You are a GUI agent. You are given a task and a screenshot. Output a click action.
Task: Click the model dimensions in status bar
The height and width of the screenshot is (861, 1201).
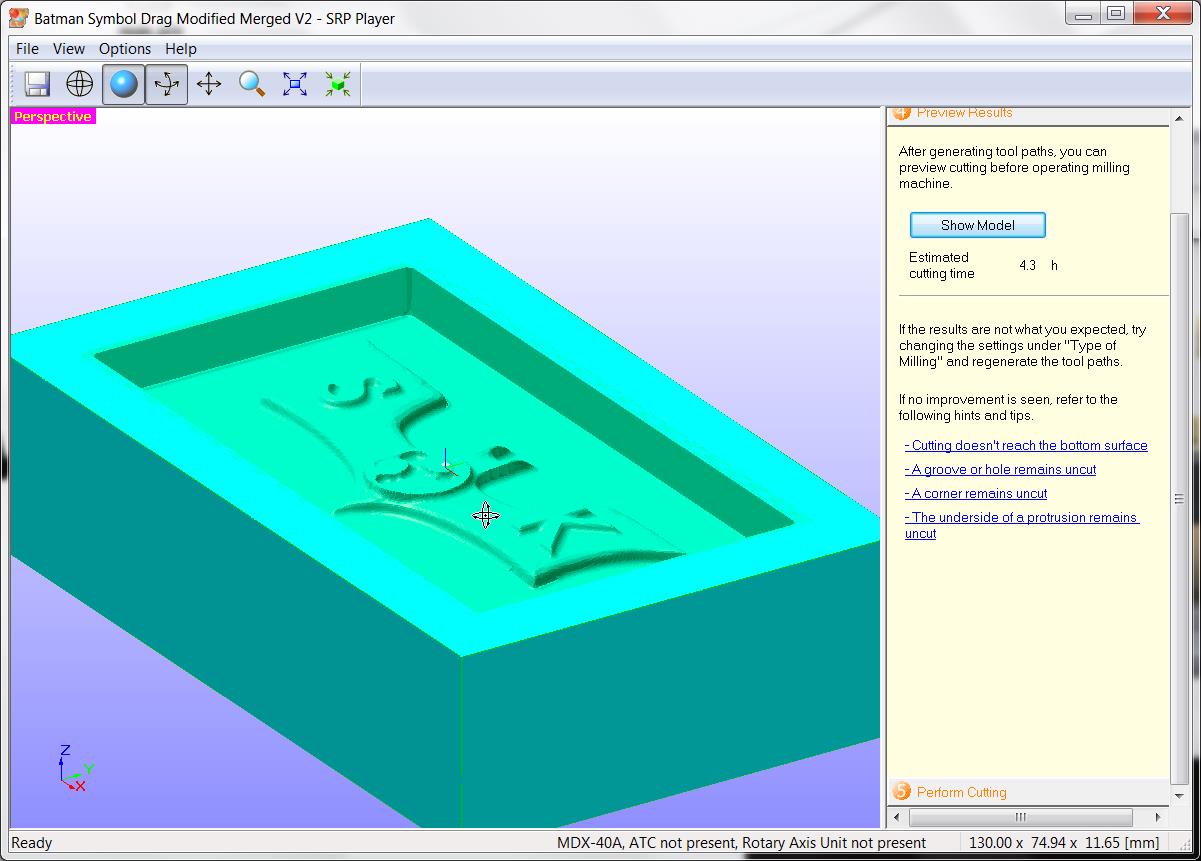[1064, 843]
